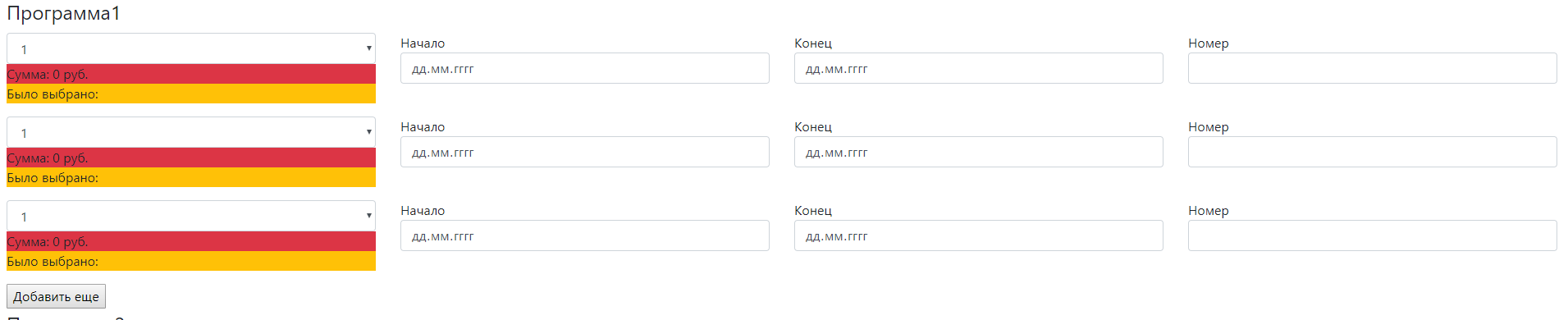Focus the third row Начало date field

click(585, 235)
